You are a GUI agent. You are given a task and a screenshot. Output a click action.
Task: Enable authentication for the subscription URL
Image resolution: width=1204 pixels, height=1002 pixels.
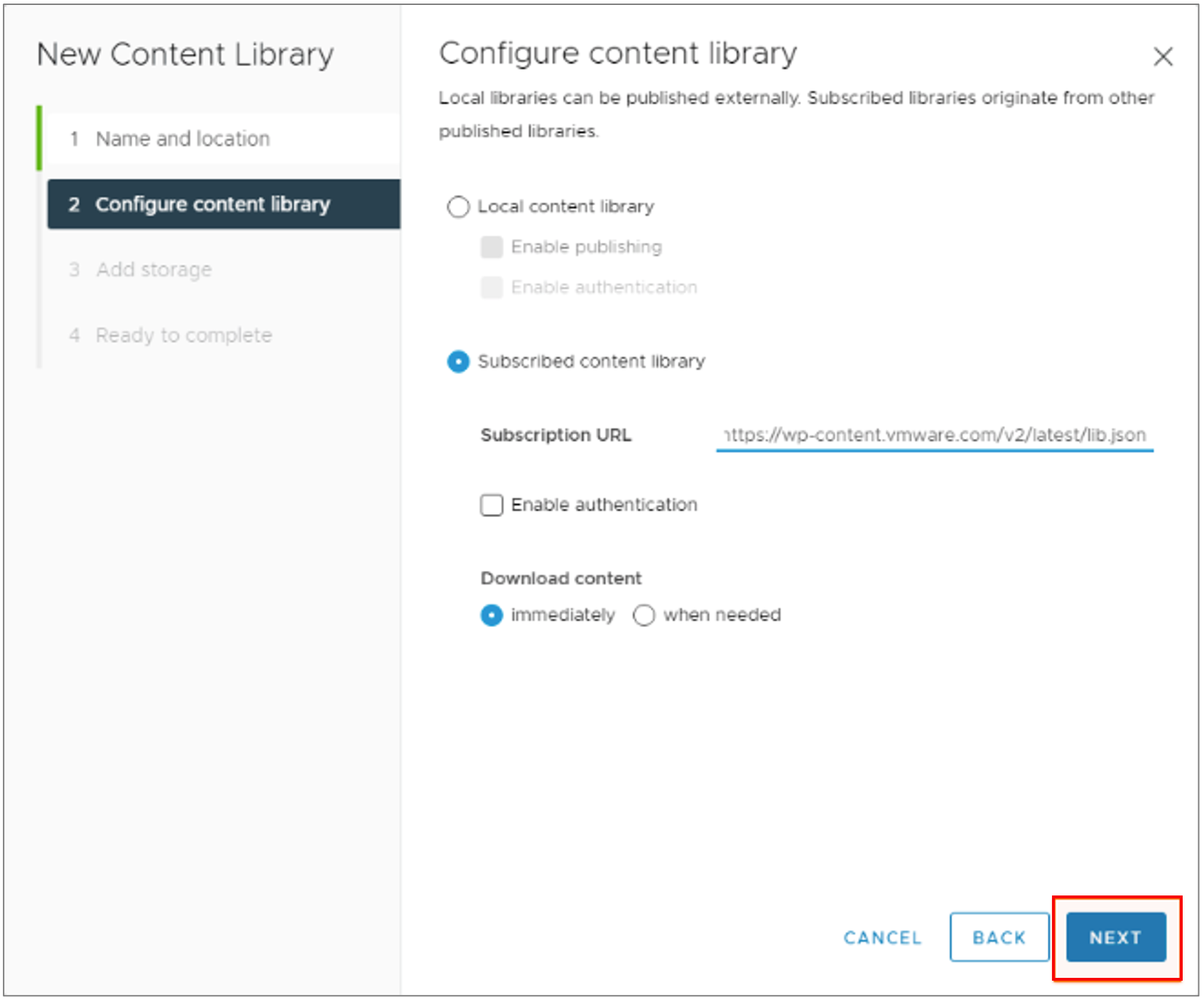[492, 505]
